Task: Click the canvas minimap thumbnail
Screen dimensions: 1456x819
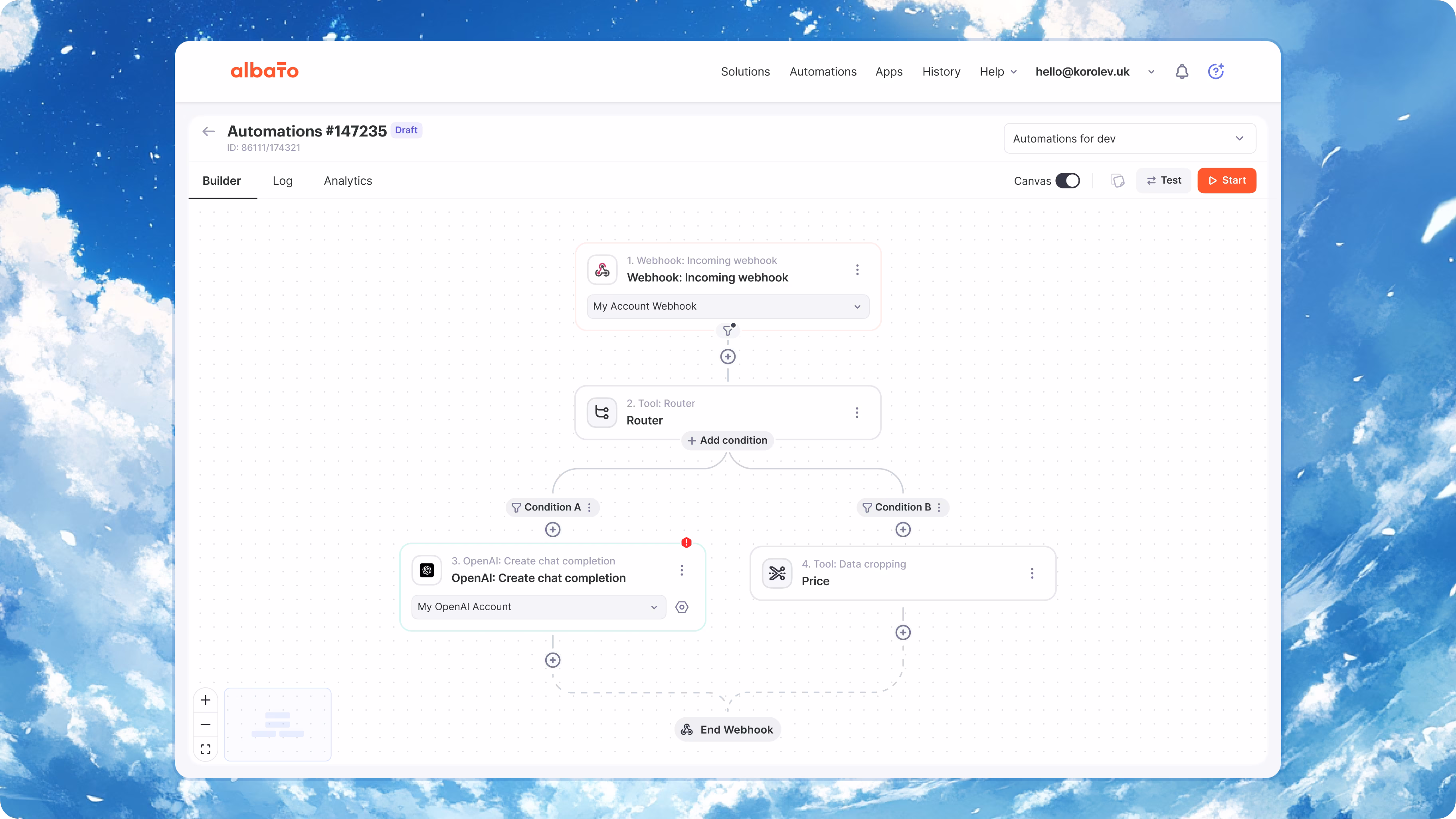Action: 277,725
